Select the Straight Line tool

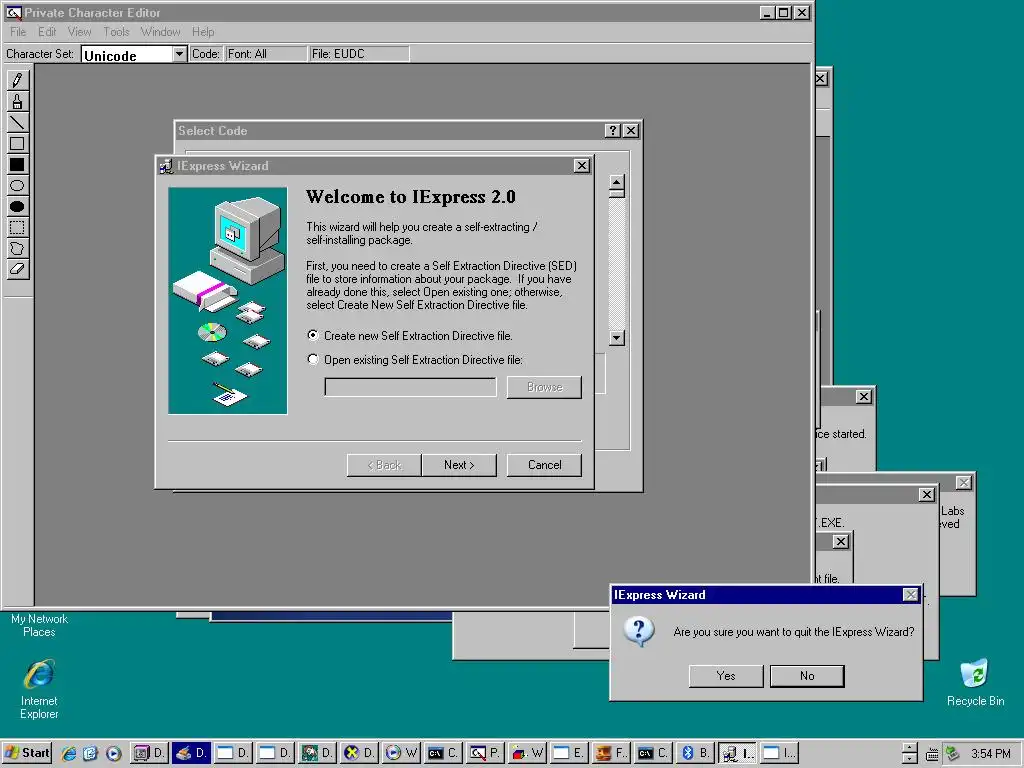click(18, 122)
